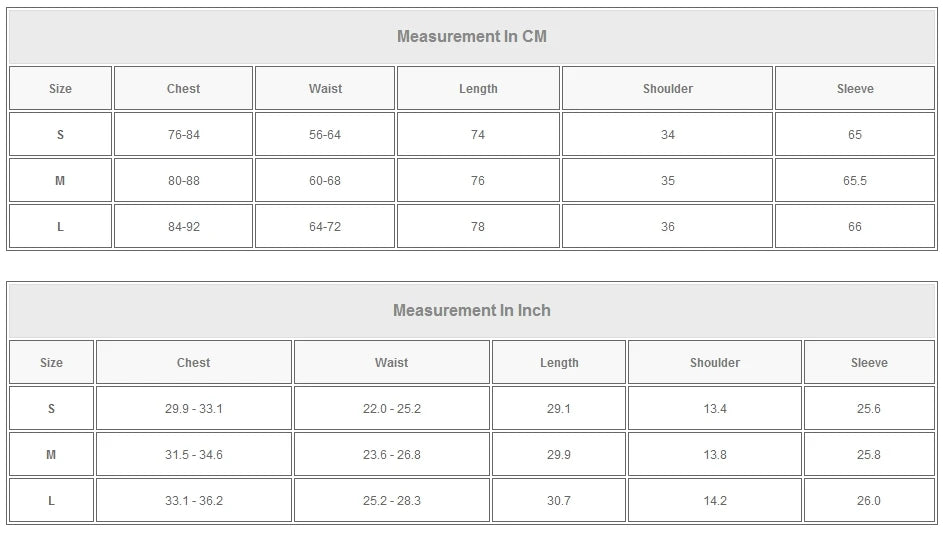
Task: Click the 78 length cell
Action: (x=478, y=227)
